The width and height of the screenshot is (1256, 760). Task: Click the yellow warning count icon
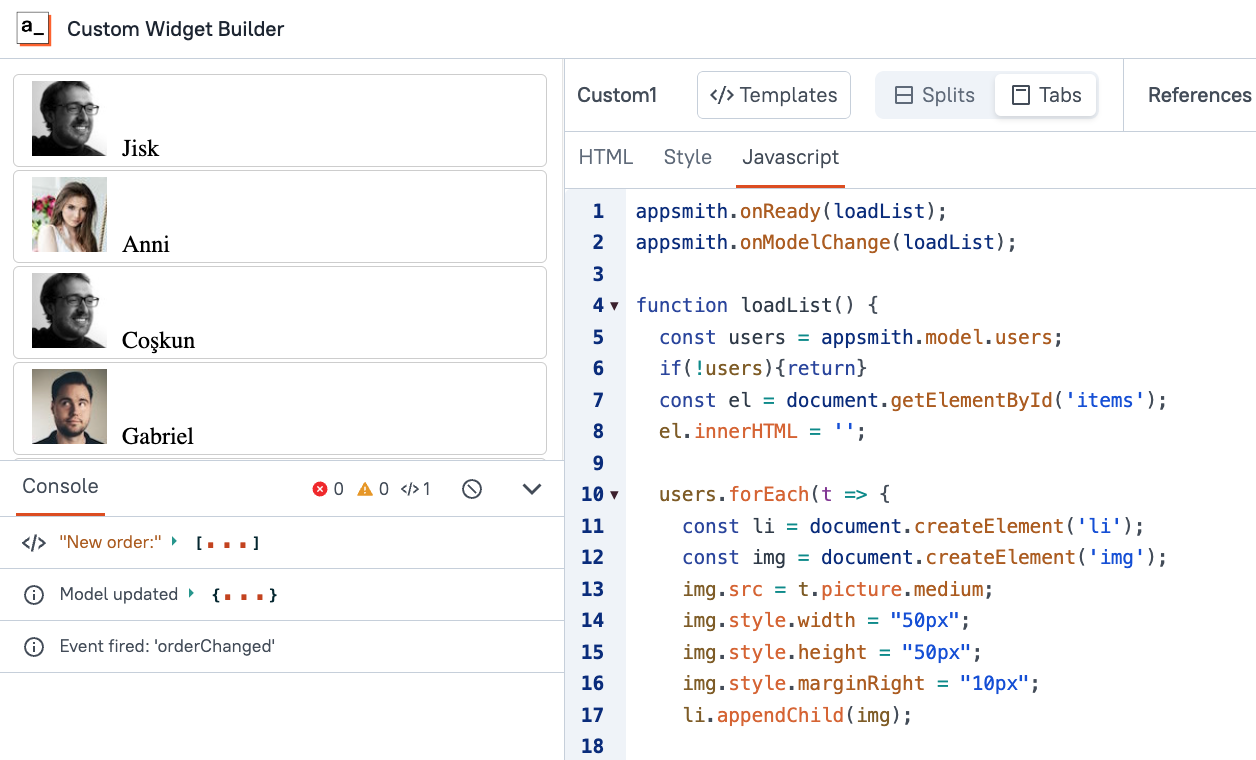click(365, 489)
